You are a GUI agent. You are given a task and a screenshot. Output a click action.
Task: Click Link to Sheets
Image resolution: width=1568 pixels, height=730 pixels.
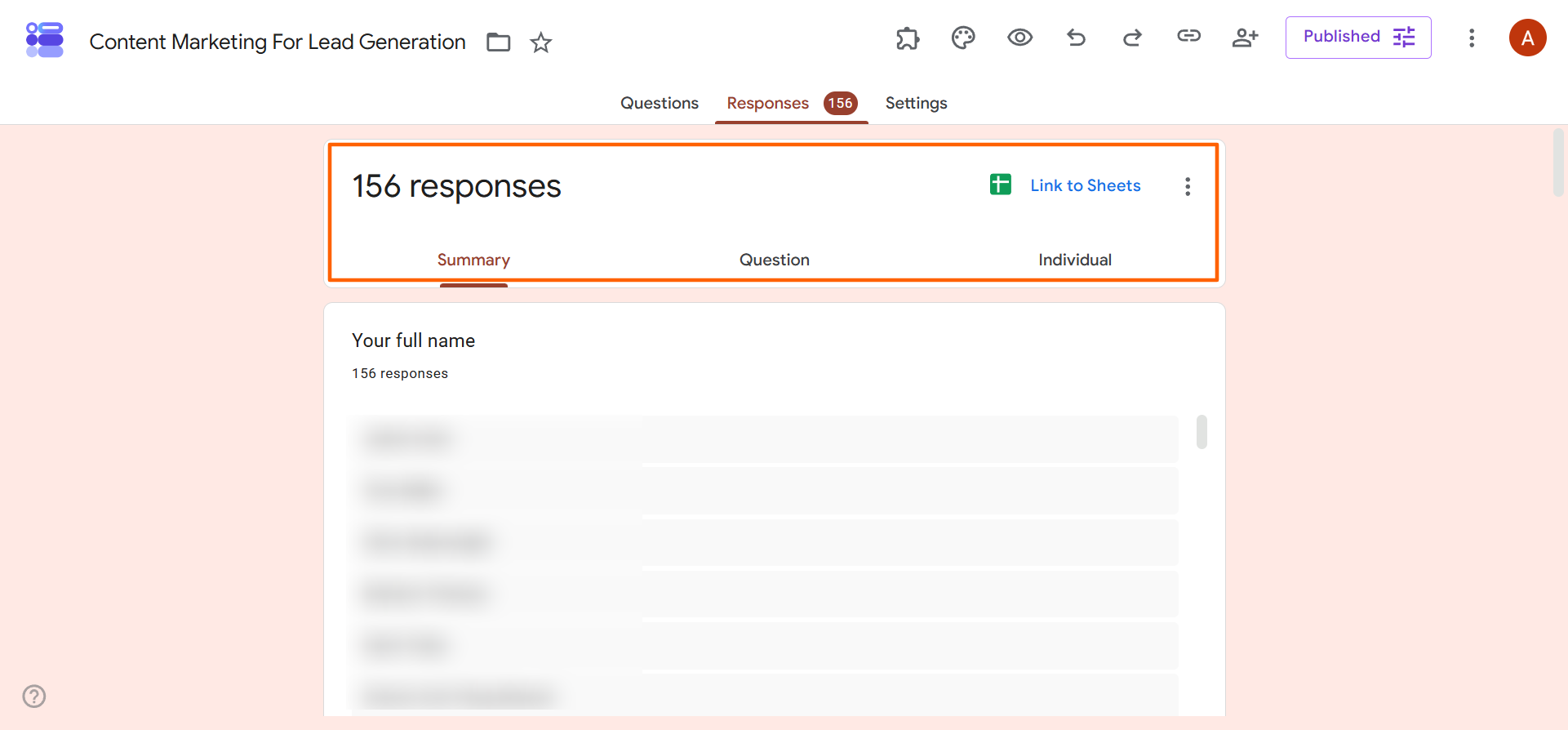(1085, 185)
